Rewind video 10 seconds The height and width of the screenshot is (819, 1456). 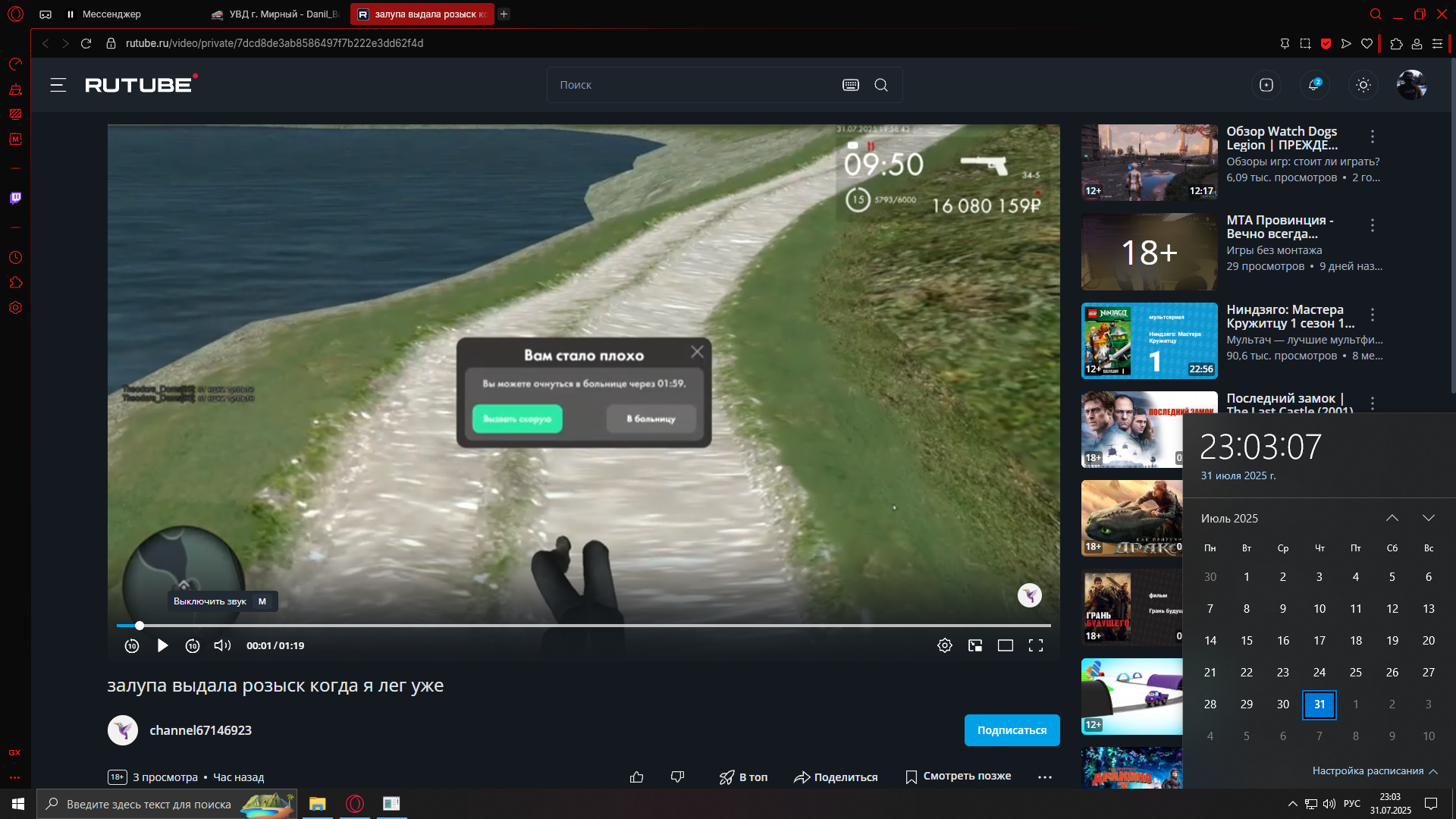click(132, 645)
